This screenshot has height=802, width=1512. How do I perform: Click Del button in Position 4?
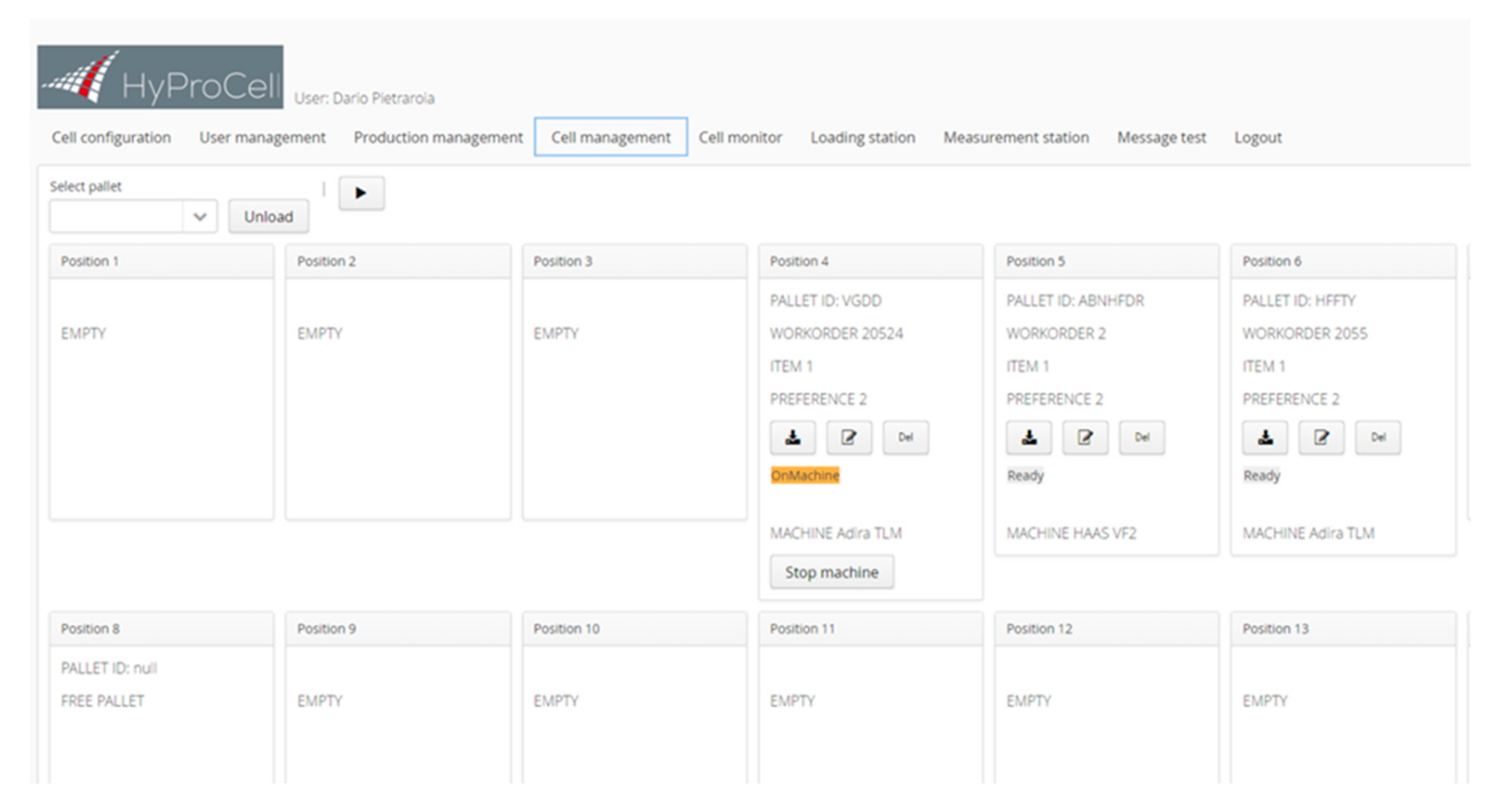pos(905,437)
